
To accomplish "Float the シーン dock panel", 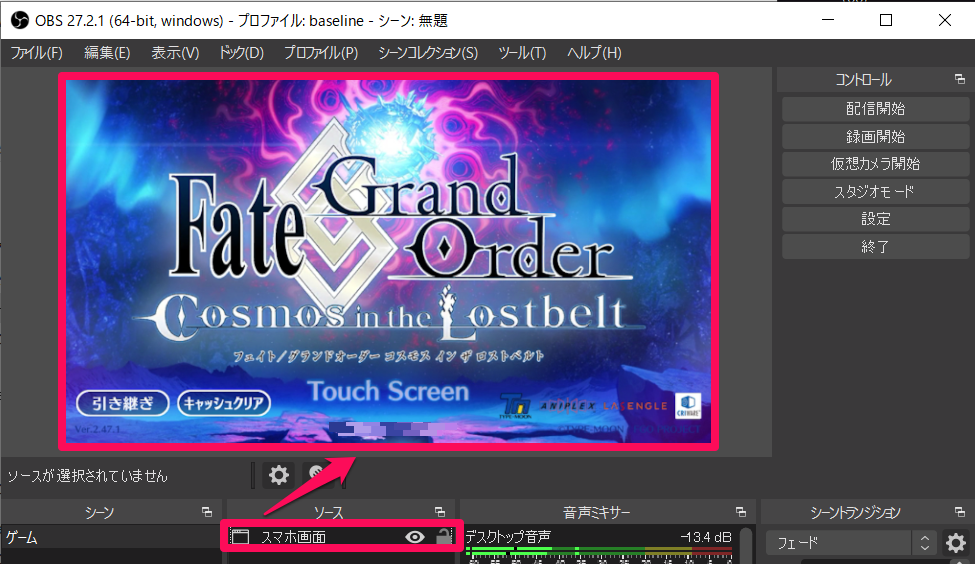I will coord(207,512).
